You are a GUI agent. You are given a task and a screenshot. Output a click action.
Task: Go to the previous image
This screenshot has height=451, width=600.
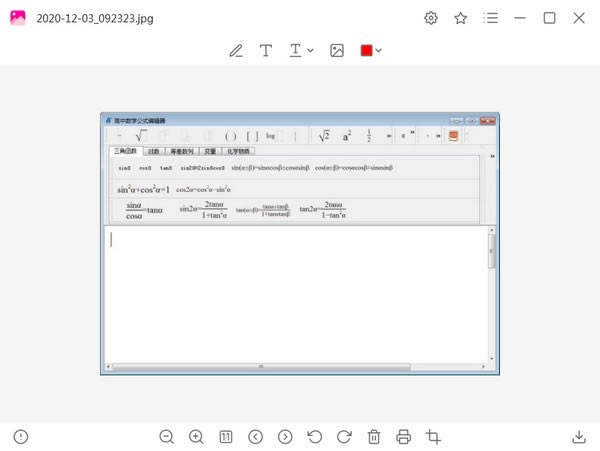pyautogui.click(x=255, y=436)
